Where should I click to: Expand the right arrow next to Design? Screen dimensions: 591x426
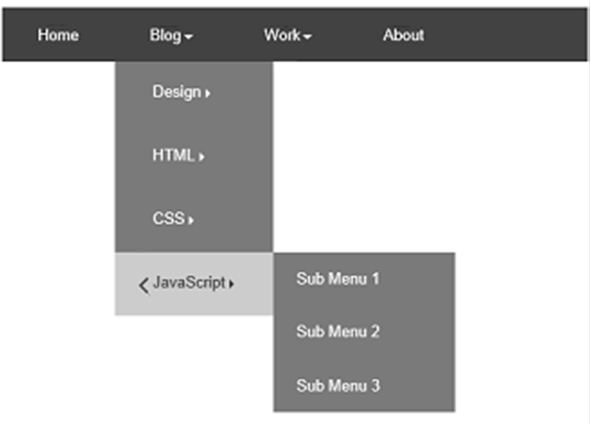click(x=208, y=93)
